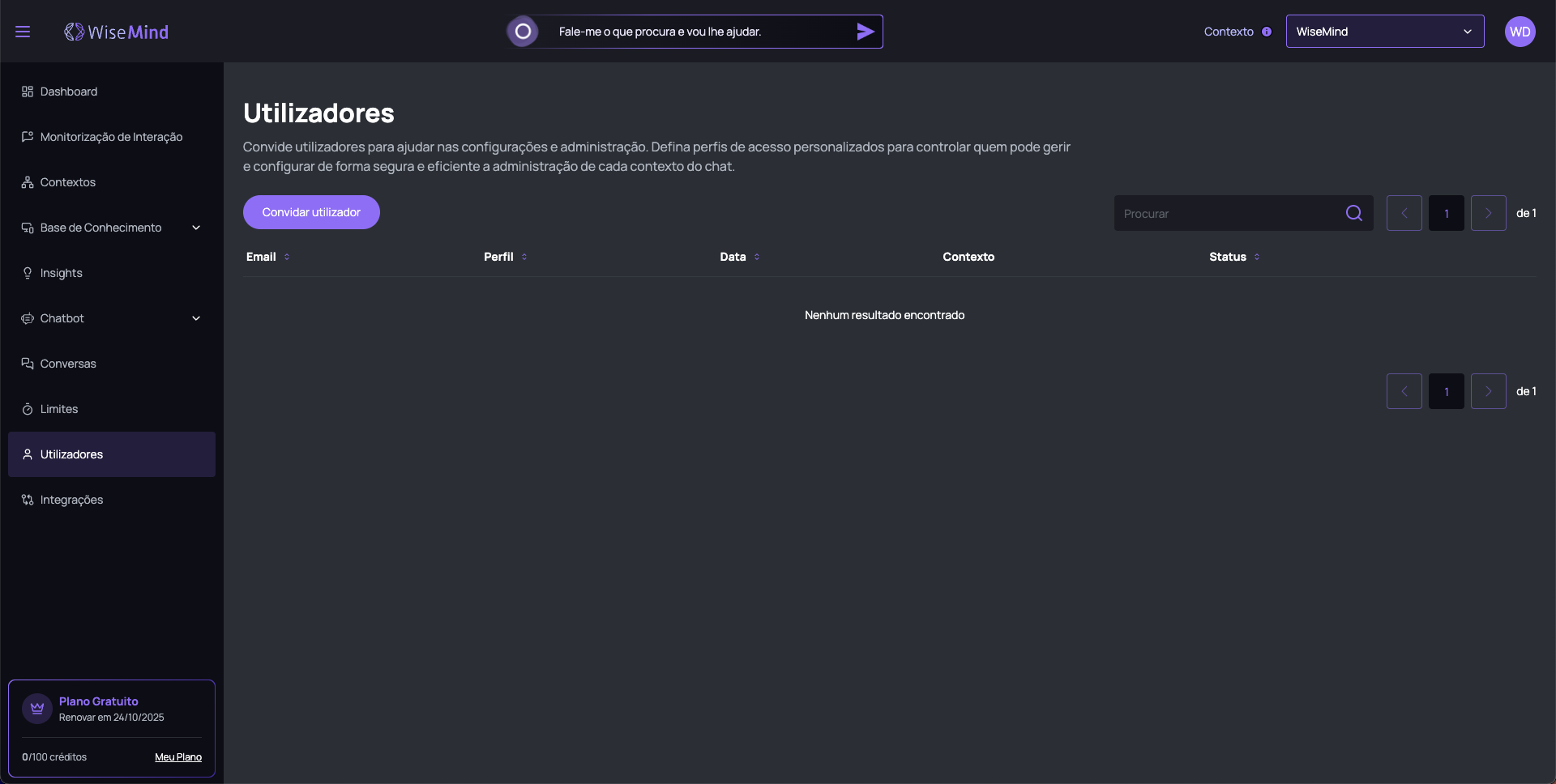Click the Convidar utilizador button
Screen dimensions: 1556x784
tap(311, 212)
